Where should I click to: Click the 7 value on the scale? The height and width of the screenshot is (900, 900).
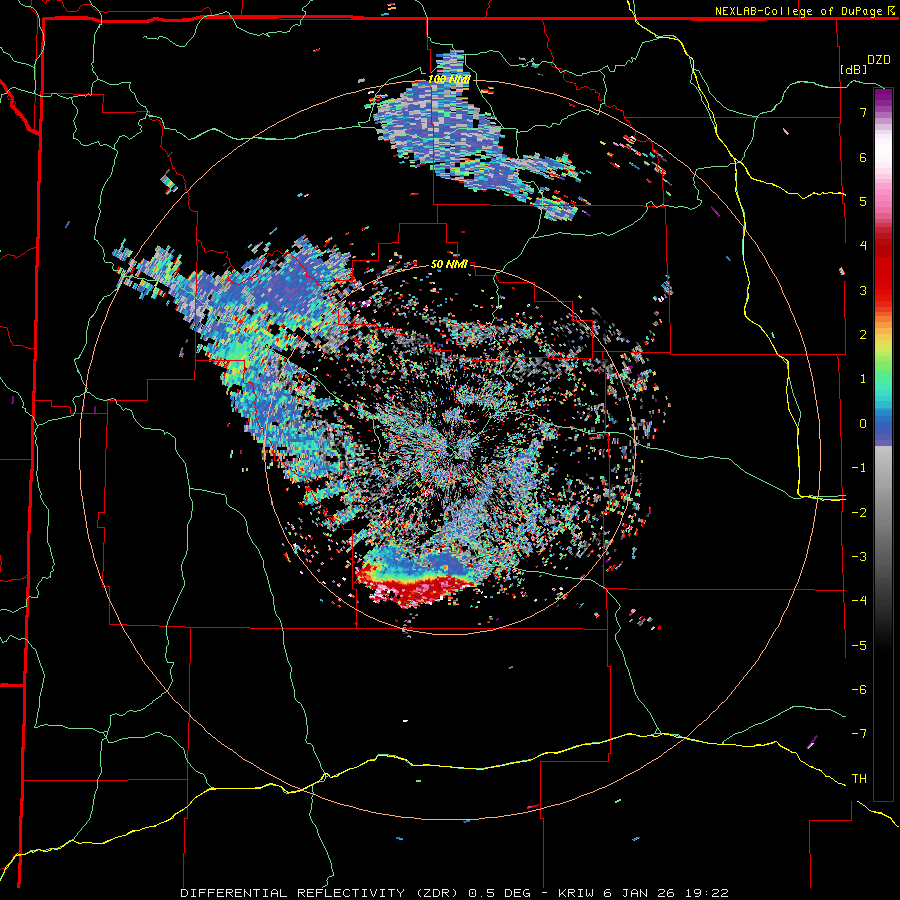coord(863,112)
